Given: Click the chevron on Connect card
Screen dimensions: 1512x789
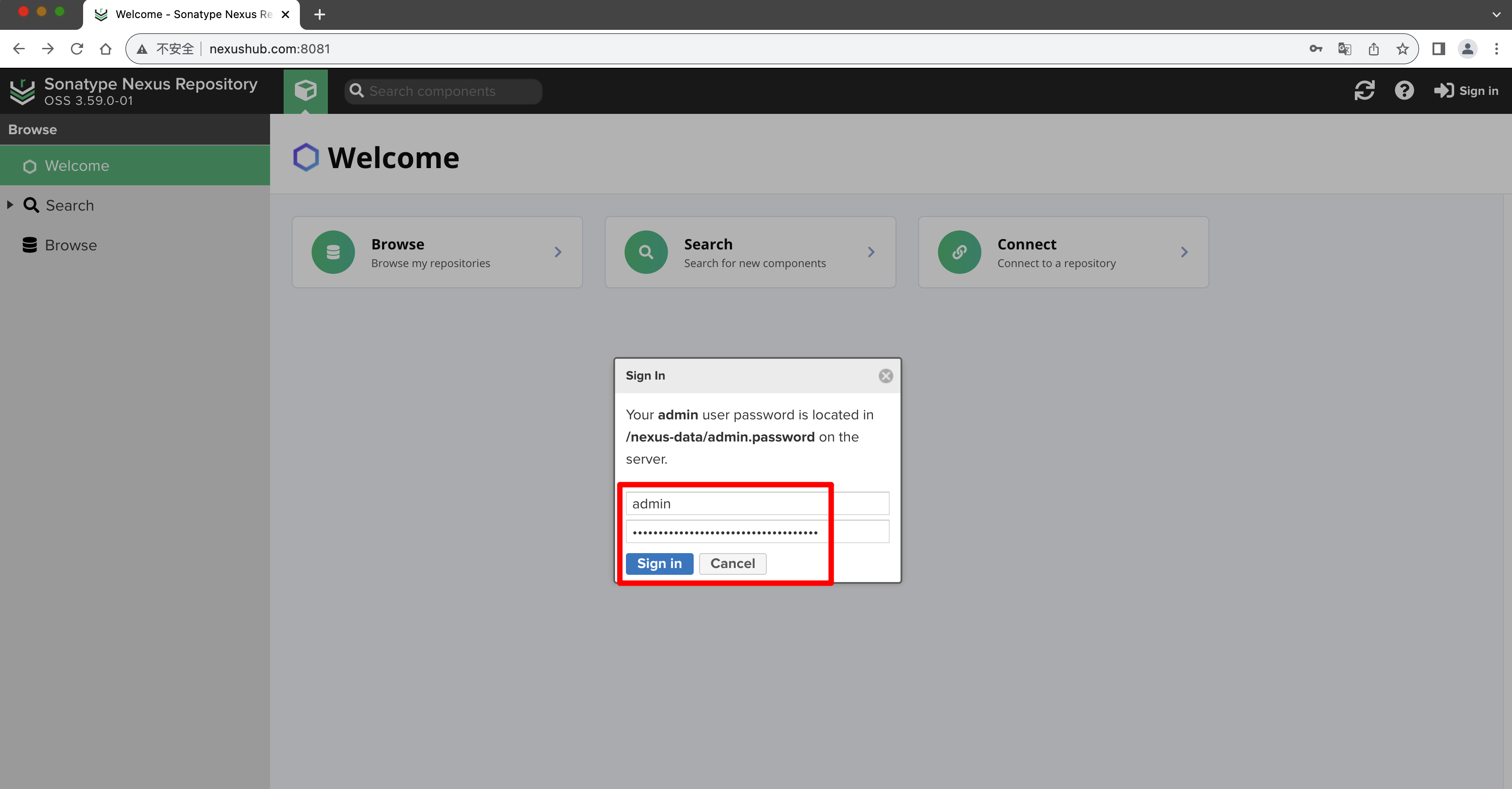Looking at the screenshot, I should pyautogui.click(x=1184, y=252).
